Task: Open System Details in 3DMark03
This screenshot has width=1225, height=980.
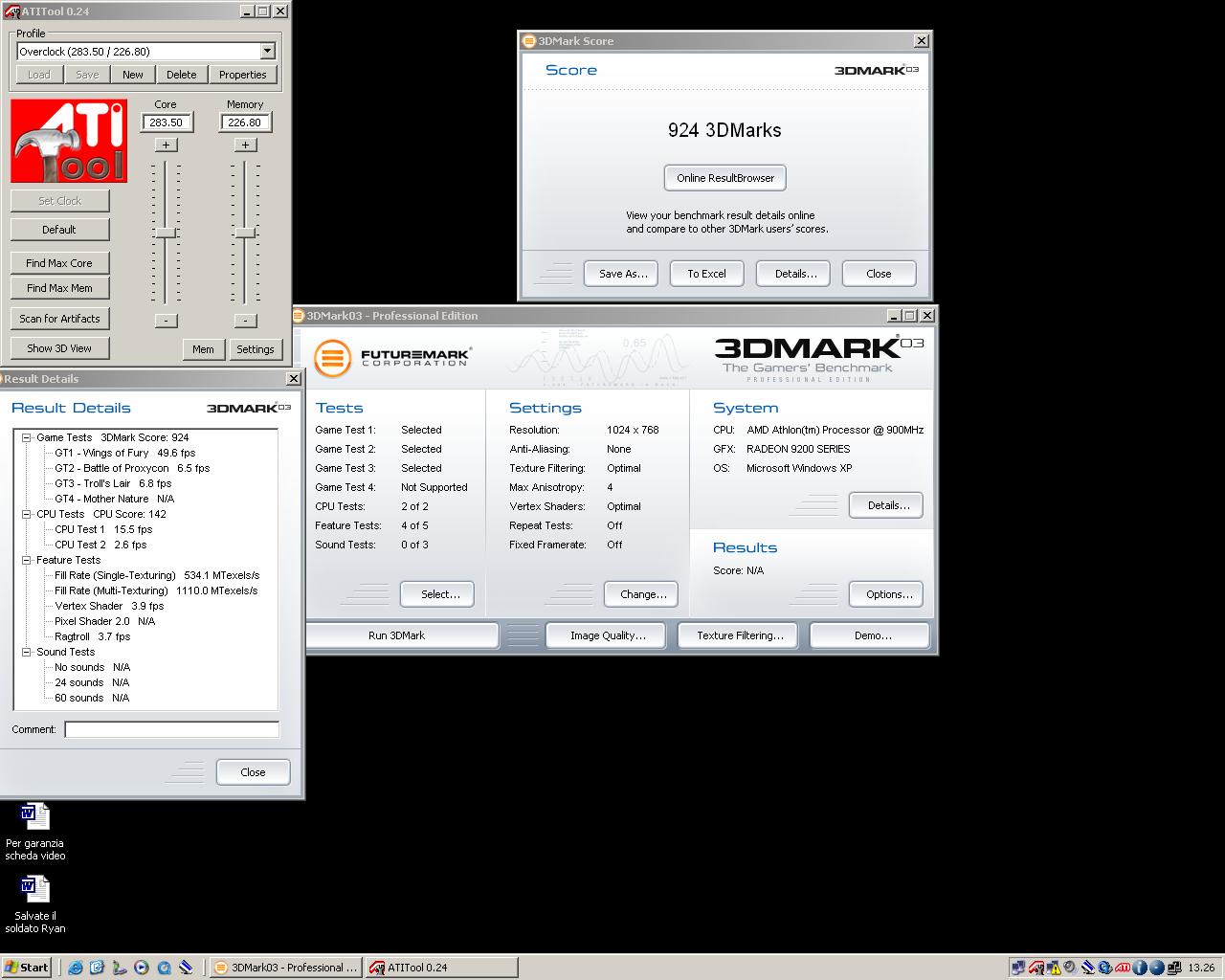Action: tap(888, 505)
